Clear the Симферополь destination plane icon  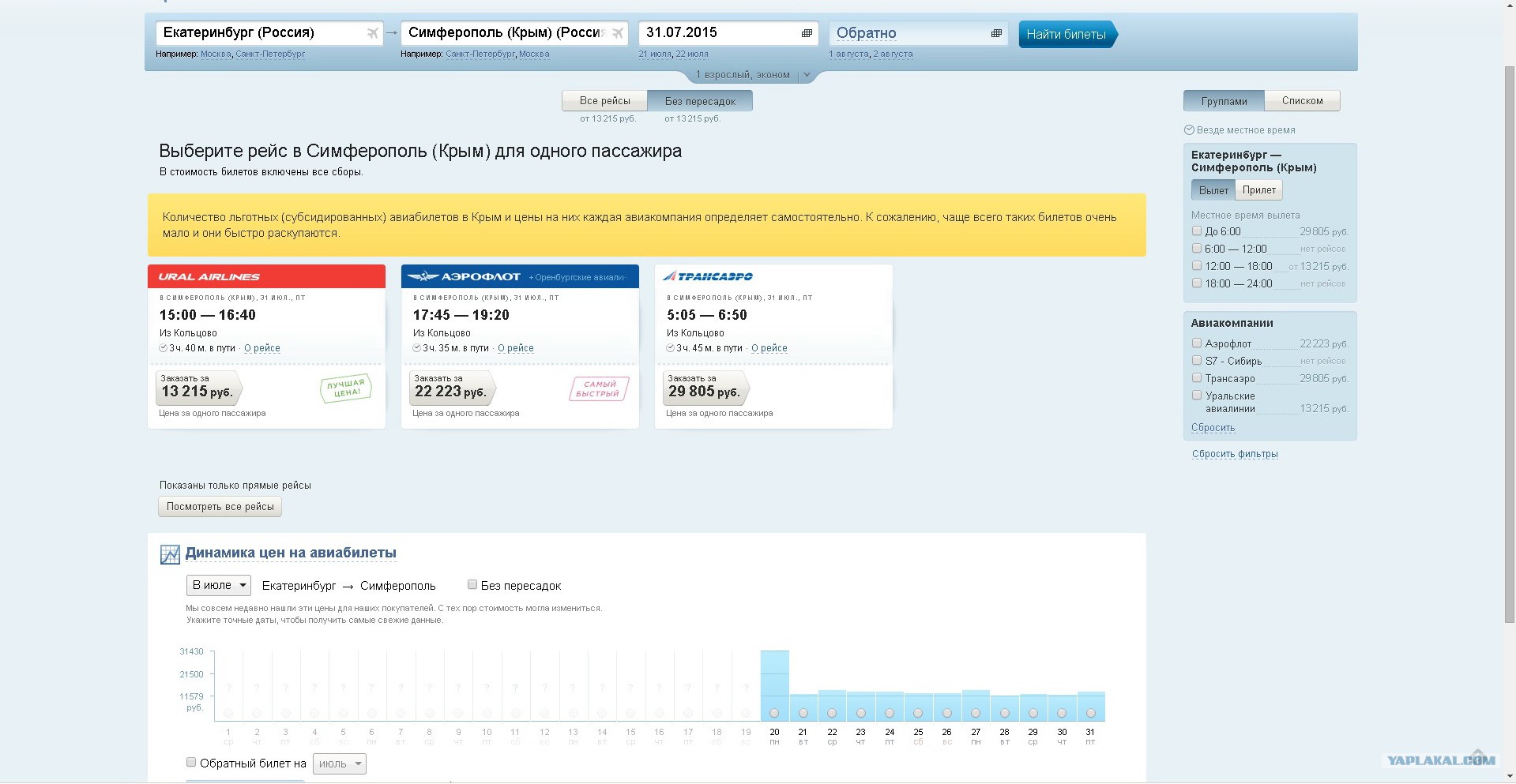coord(618,33)
